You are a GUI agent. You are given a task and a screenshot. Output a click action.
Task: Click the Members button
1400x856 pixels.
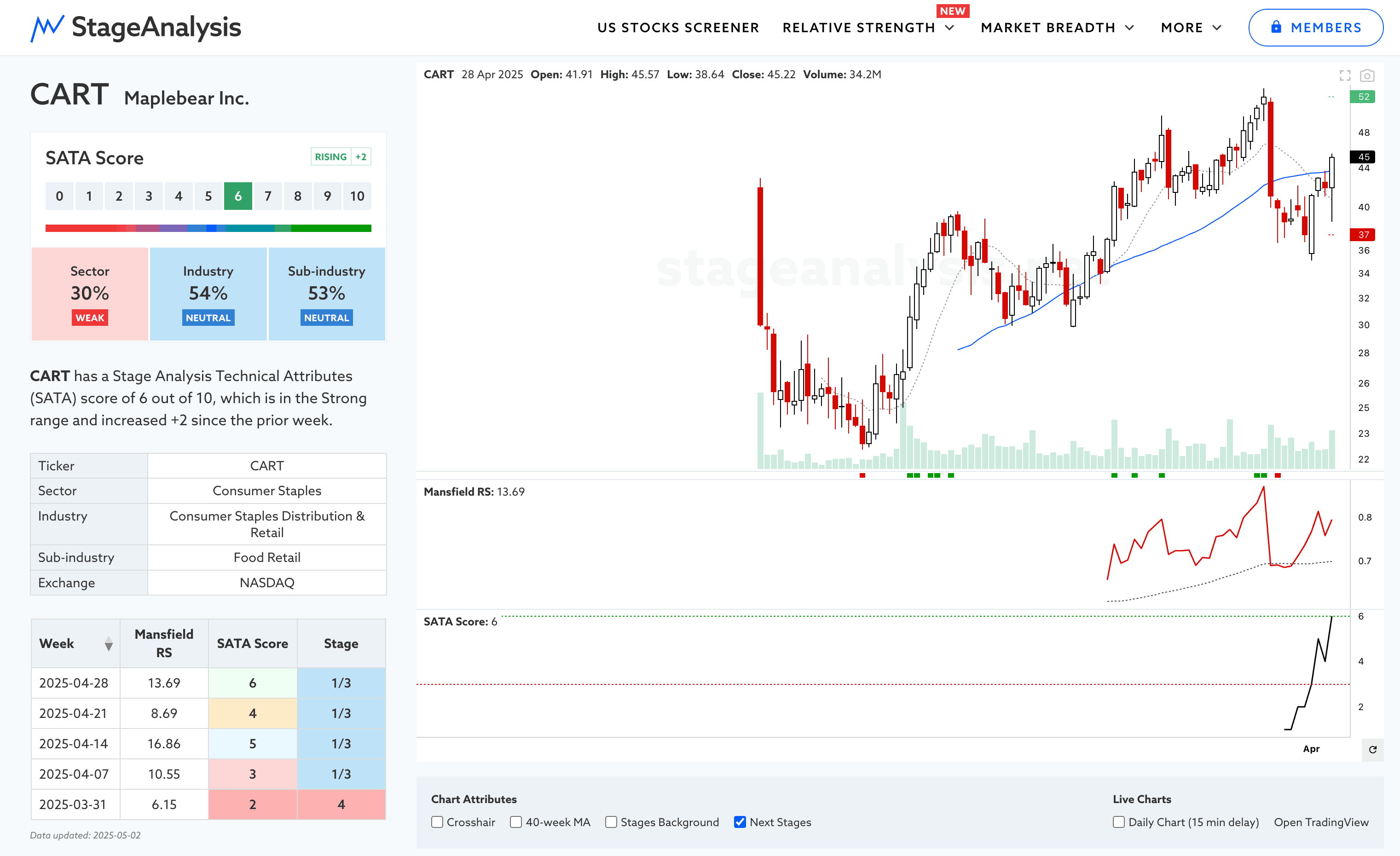1315,27
